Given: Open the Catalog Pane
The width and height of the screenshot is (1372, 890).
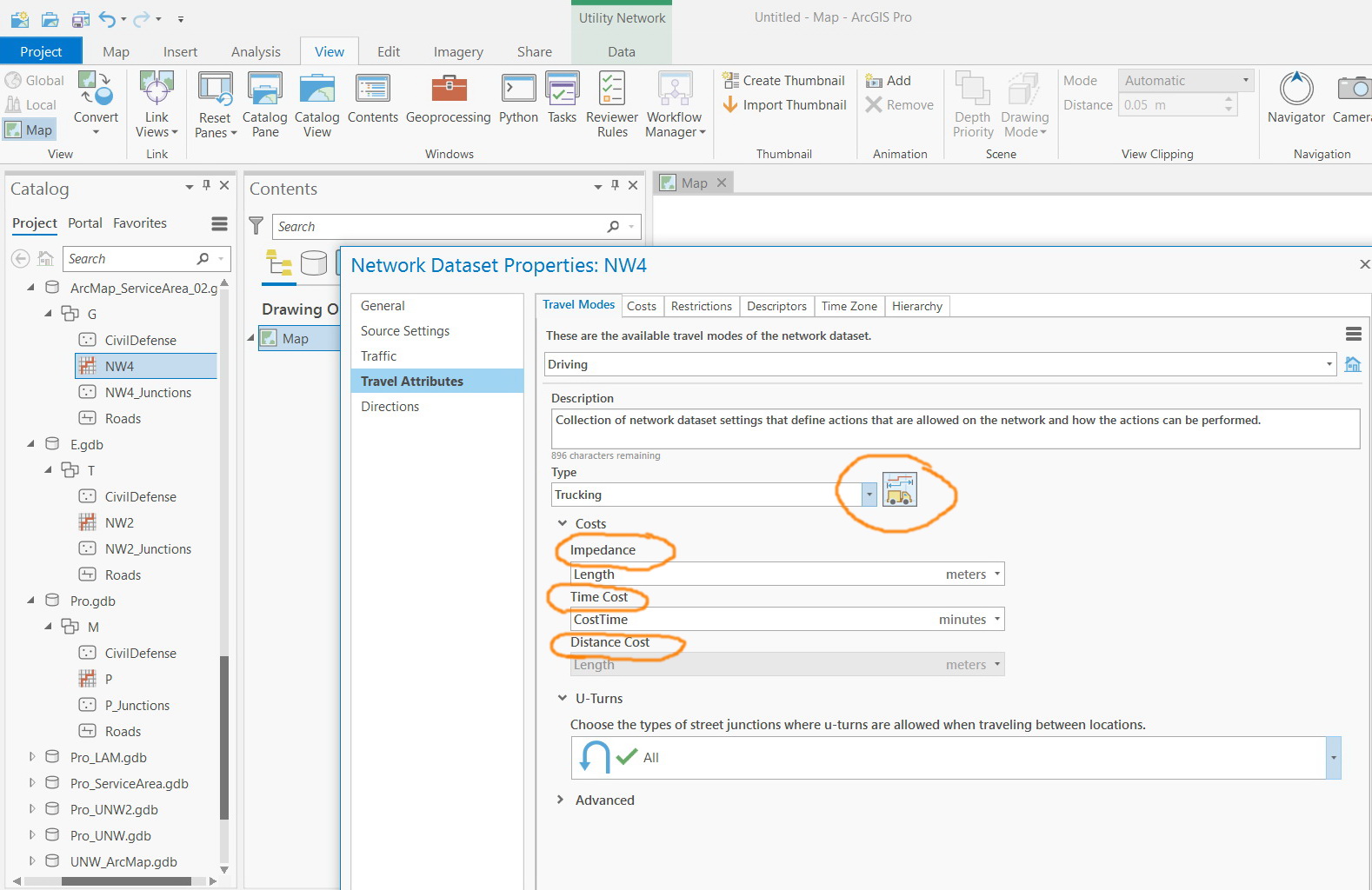Looking at the screenshot, I should (x=265, y=104).
